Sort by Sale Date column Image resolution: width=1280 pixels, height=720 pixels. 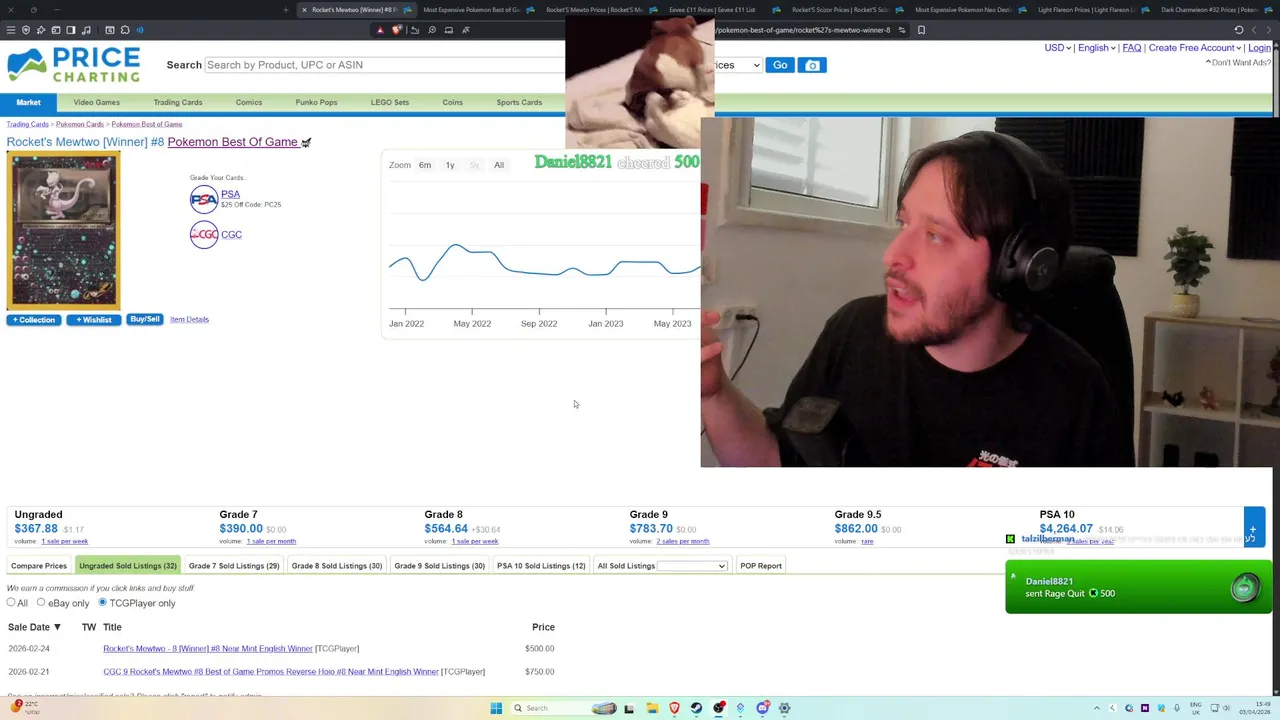pos(34,627)
